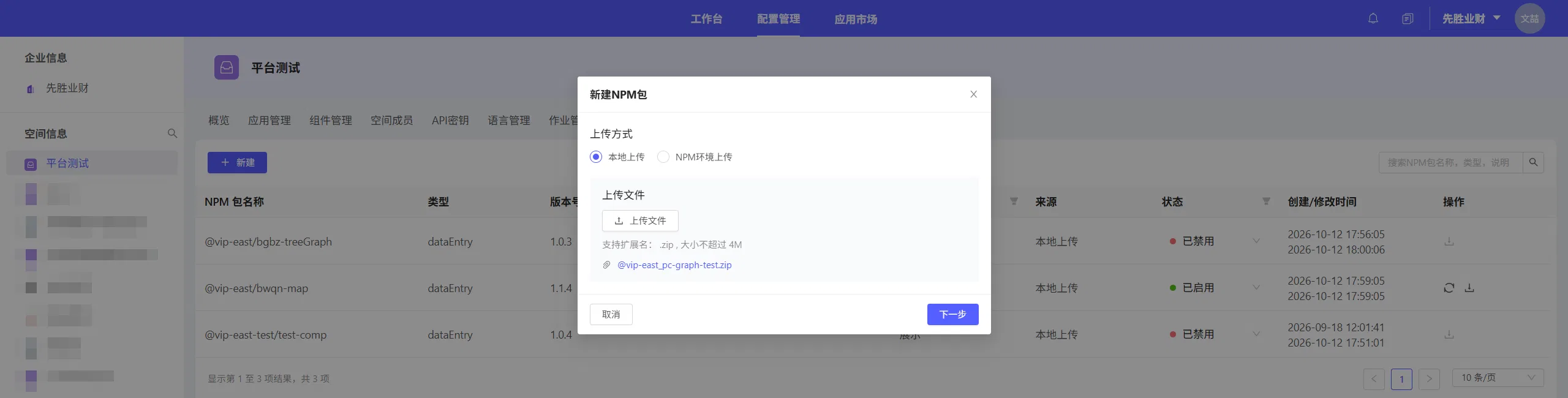Click the NPM package search field
Screen dimensions: 1568x398
[x=1450, y=162]
